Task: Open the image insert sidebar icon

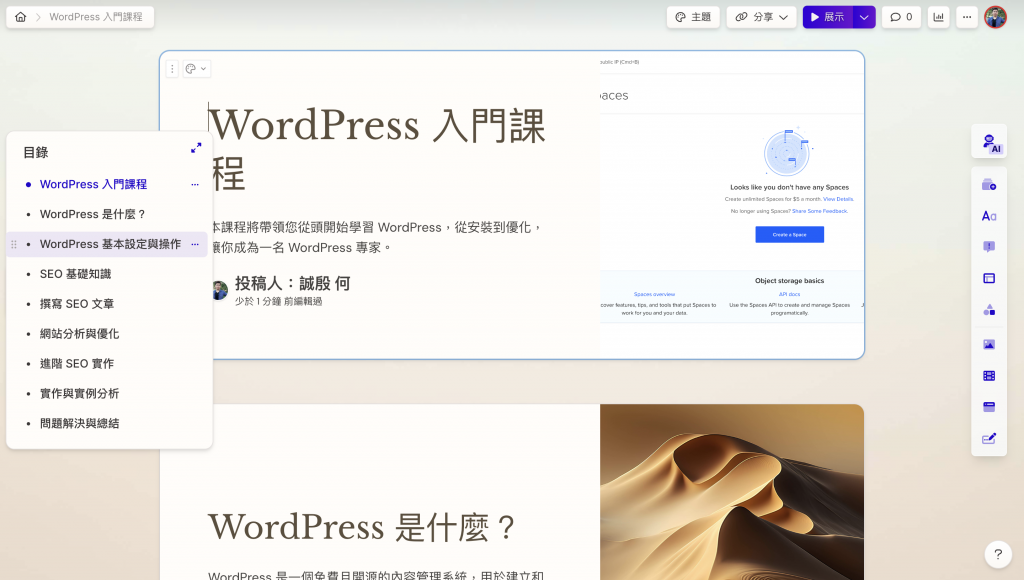Action: click(x=989, y=344)
